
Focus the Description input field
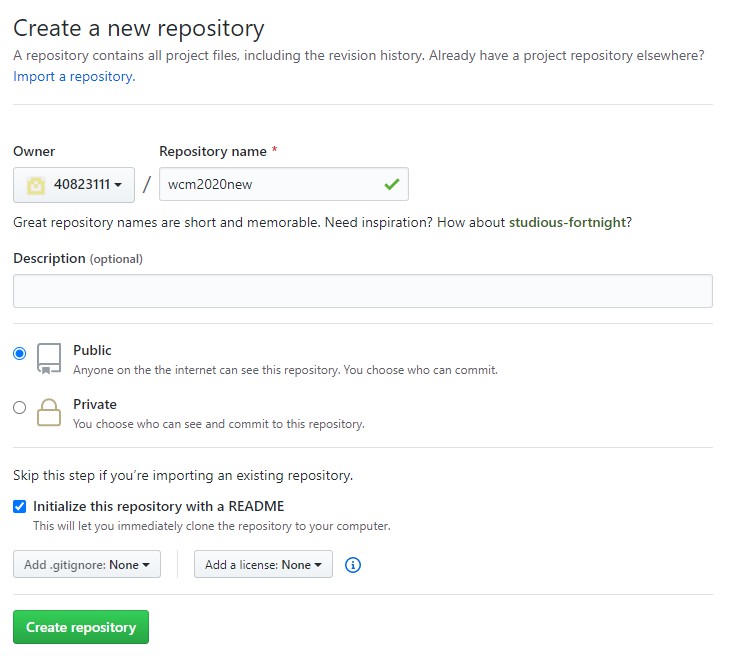click(363, 291)
